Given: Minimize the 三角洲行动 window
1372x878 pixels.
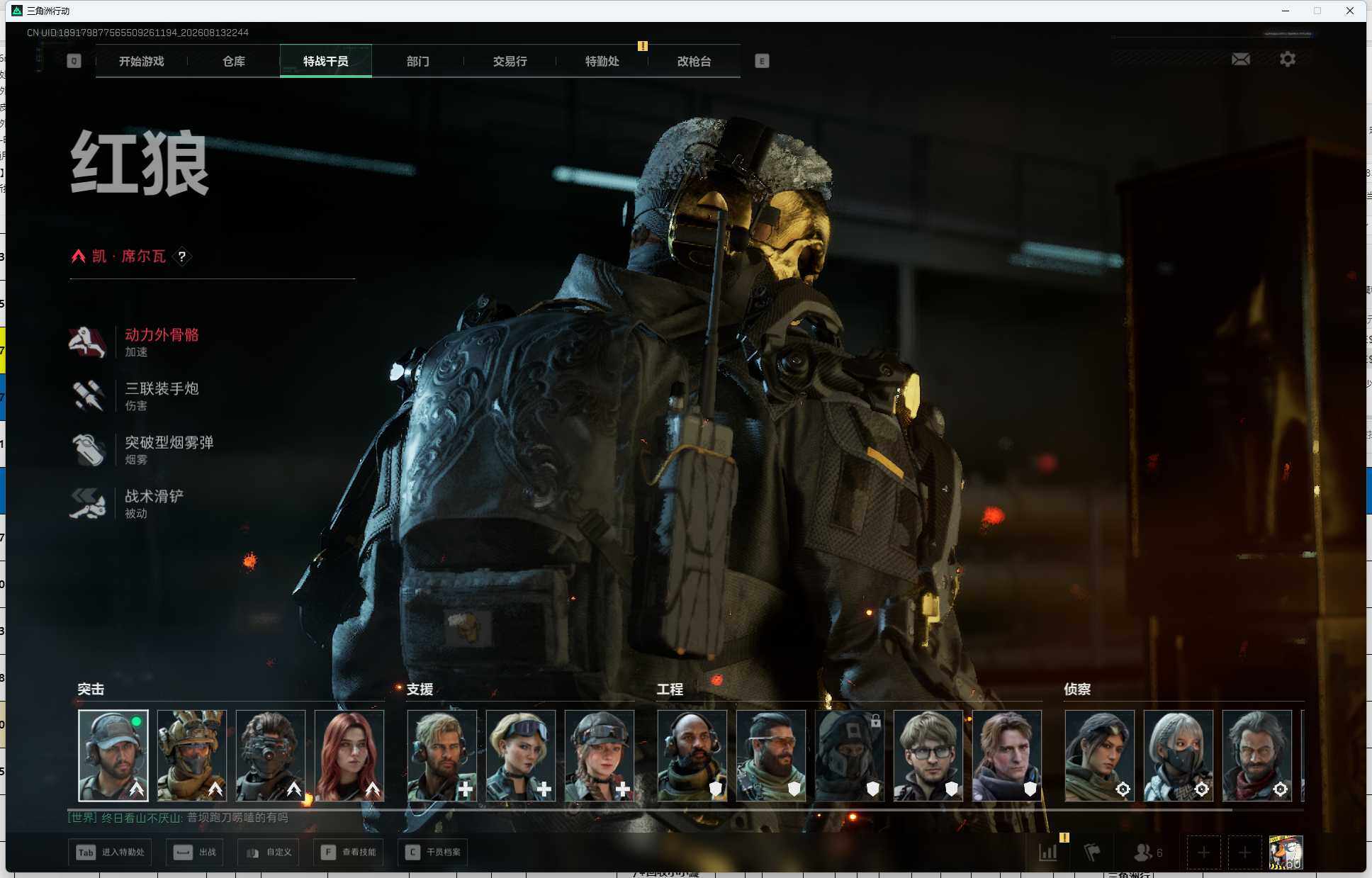Looking at the screenshot, I should point(1286,11).
